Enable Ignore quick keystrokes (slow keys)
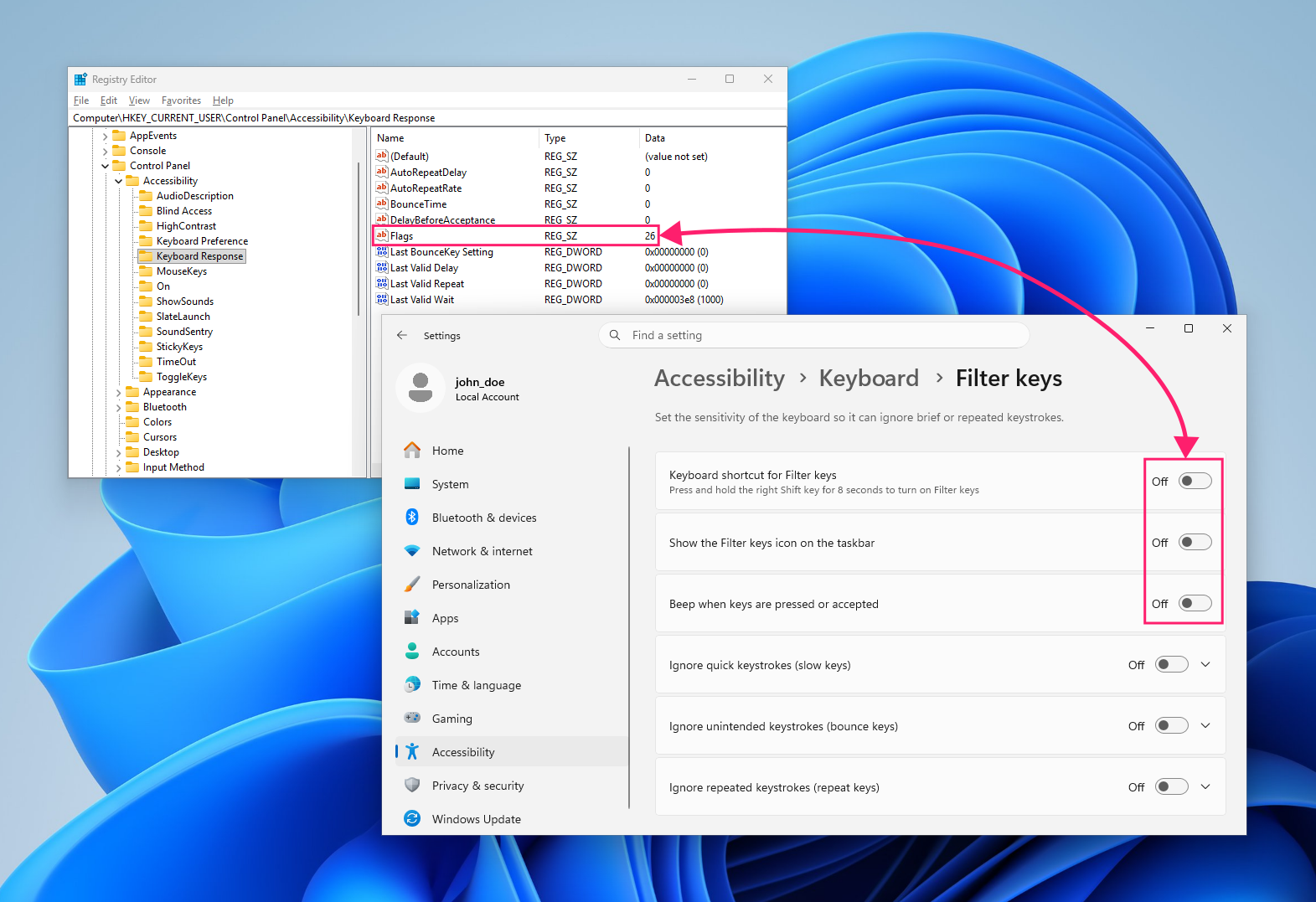 pos(1171,664)
